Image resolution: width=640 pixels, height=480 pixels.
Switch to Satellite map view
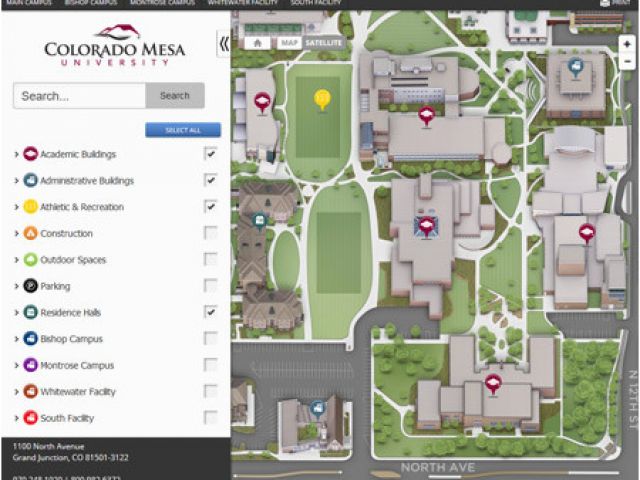pos(323,43)
